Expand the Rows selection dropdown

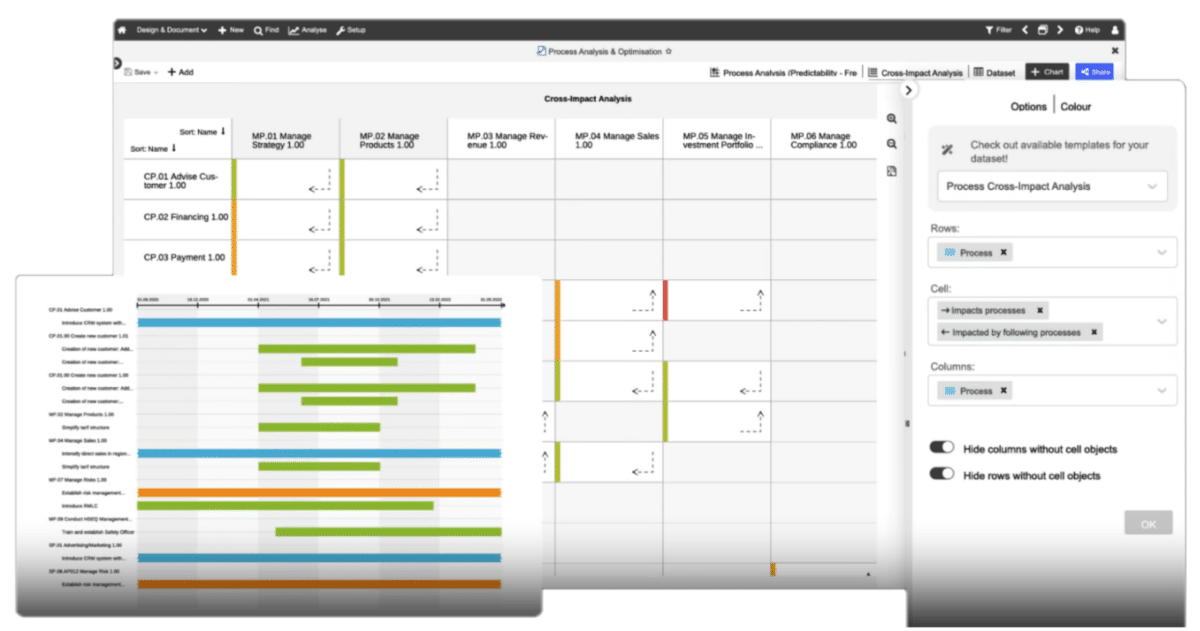(x=1162, y=253)
